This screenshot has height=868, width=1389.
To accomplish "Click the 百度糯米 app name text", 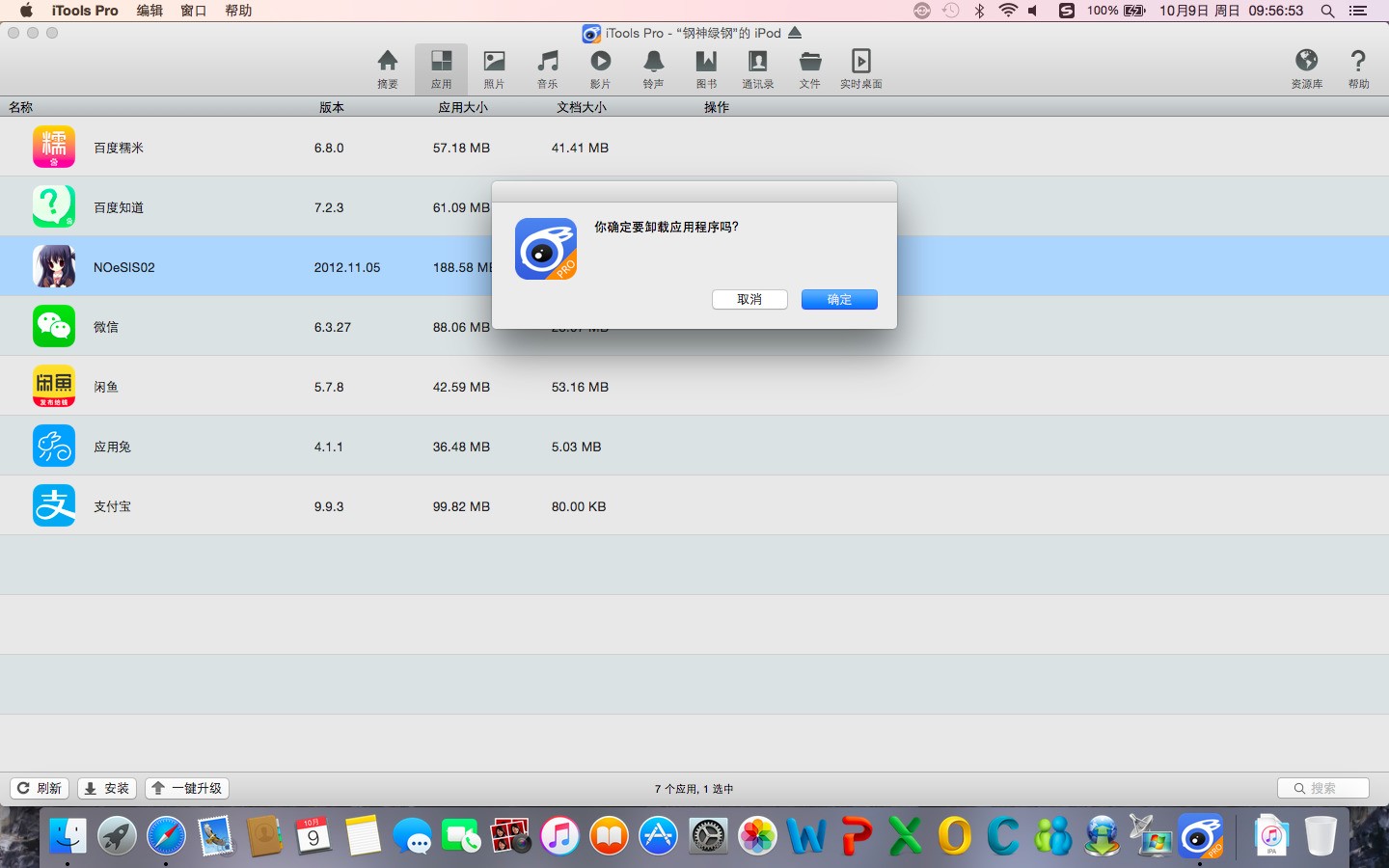I will pyautogui.click(x=119, y=148).
